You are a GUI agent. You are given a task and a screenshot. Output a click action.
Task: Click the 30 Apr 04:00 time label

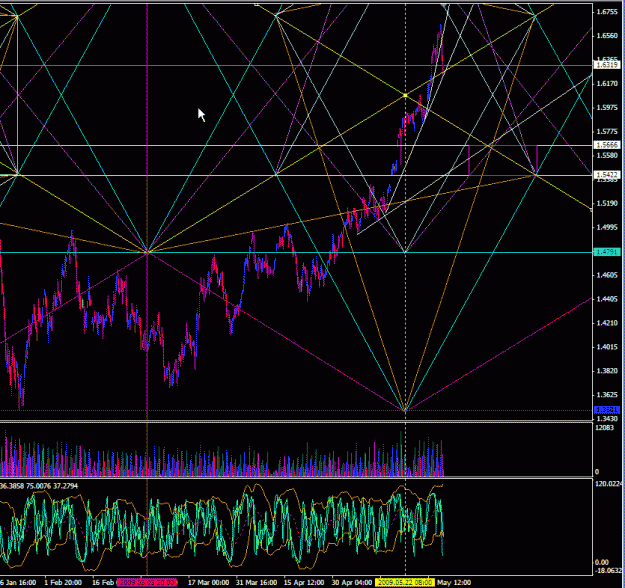point(352,582)
